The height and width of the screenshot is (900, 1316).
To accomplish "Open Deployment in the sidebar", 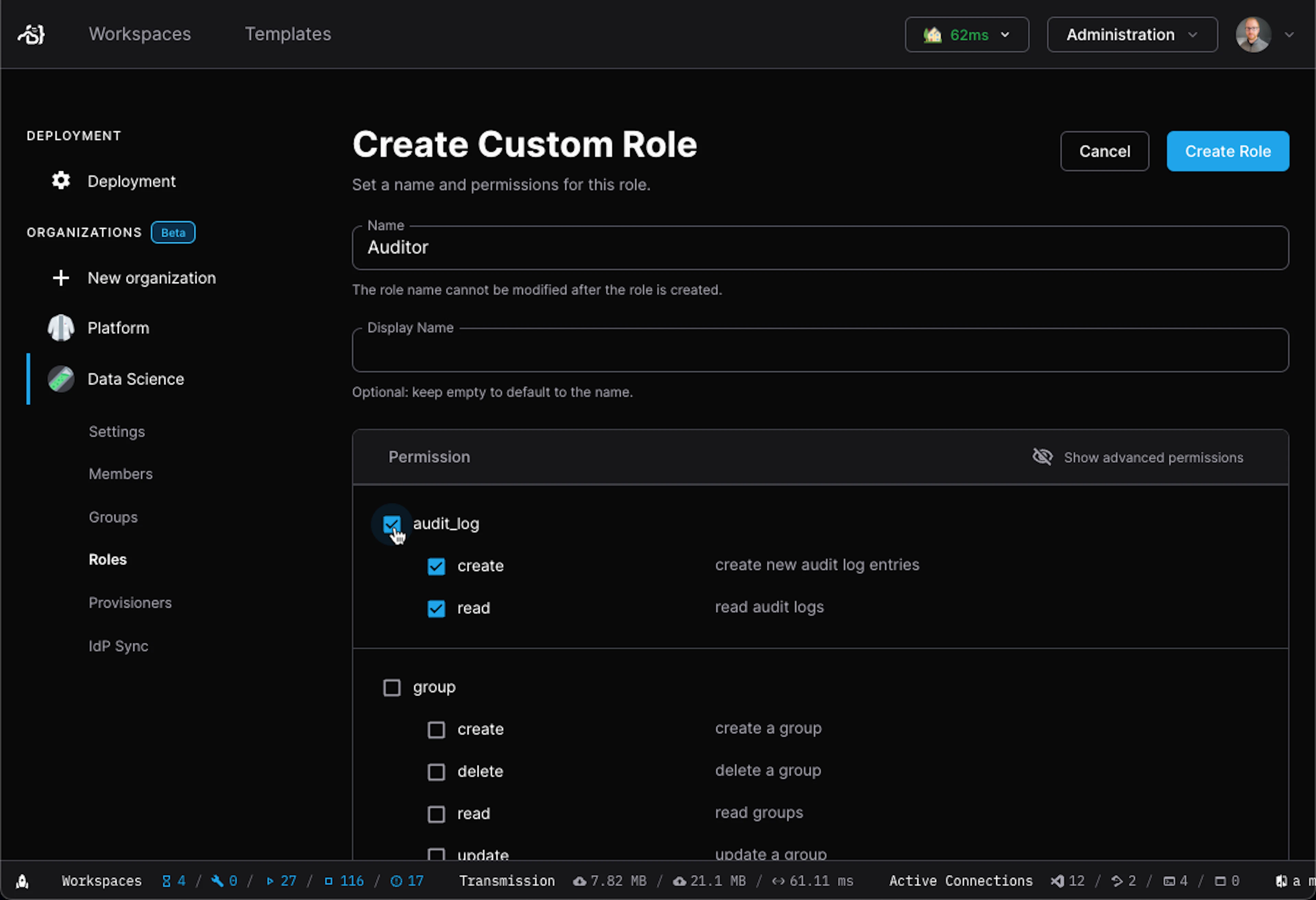I will point(131,181).
